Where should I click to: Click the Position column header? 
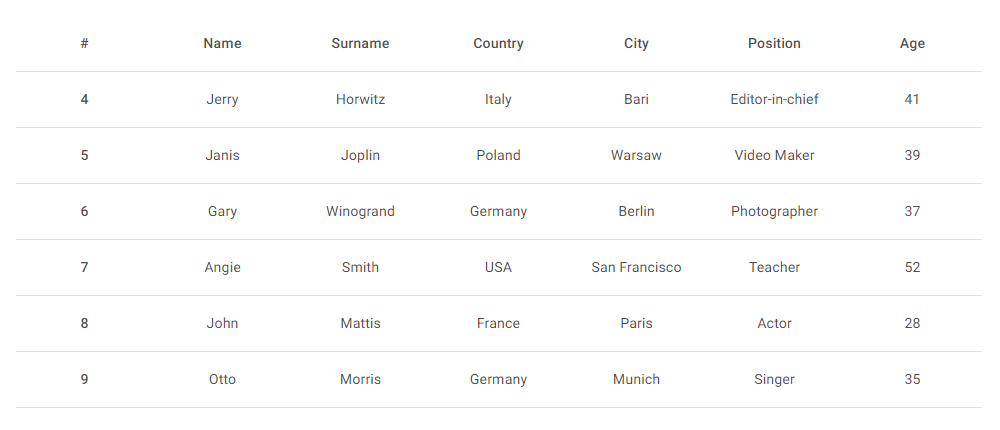[774, 43]
